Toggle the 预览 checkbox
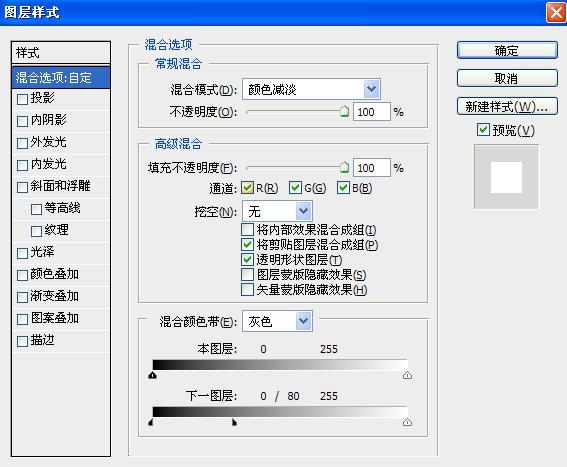The width and height of the screenshot is (567, 467). 483,130
